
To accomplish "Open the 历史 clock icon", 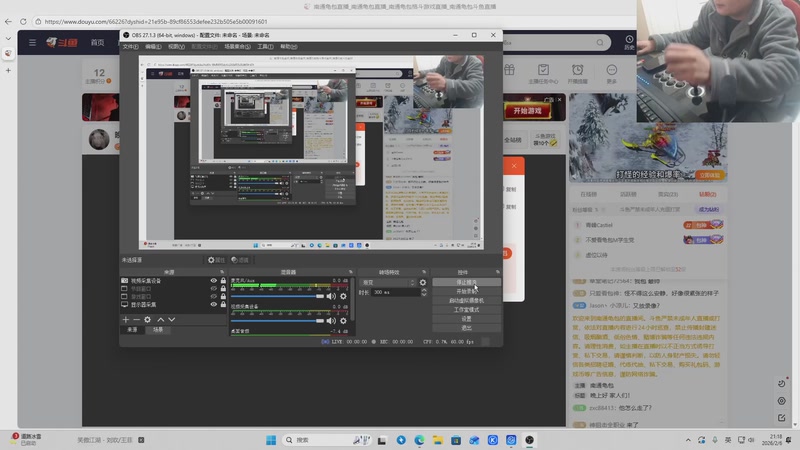I will pyautogui.click(x=629, y=42).
